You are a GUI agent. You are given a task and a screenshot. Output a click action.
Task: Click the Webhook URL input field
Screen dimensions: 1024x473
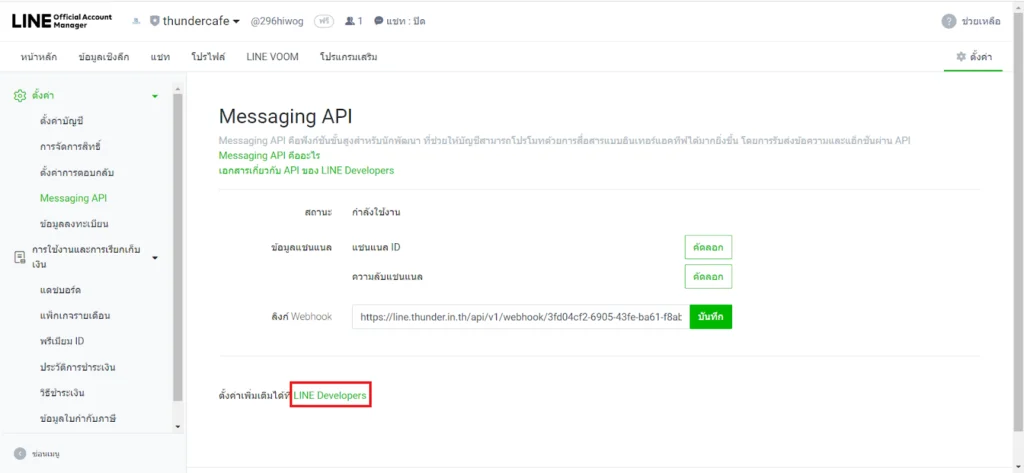coord(520,316)
